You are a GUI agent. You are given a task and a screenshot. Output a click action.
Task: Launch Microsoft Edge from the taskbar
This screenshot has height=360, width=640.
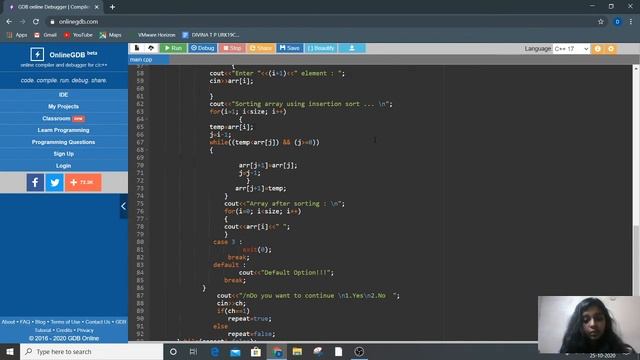pyautogui.click(x=215, y=351)
